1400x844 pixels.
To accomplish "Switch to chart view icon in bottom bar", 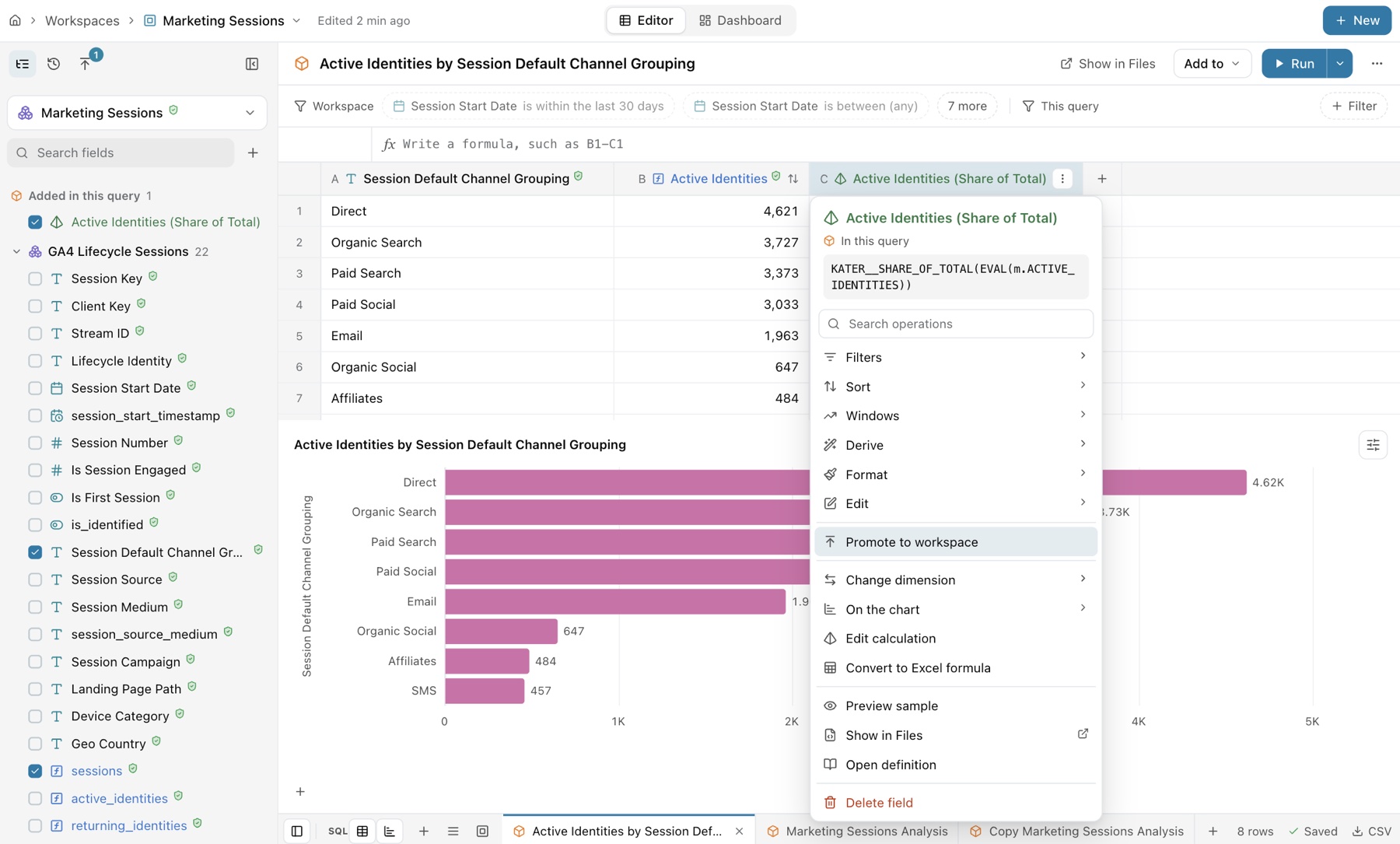I will pyautogui.click(x=390, y=831).
